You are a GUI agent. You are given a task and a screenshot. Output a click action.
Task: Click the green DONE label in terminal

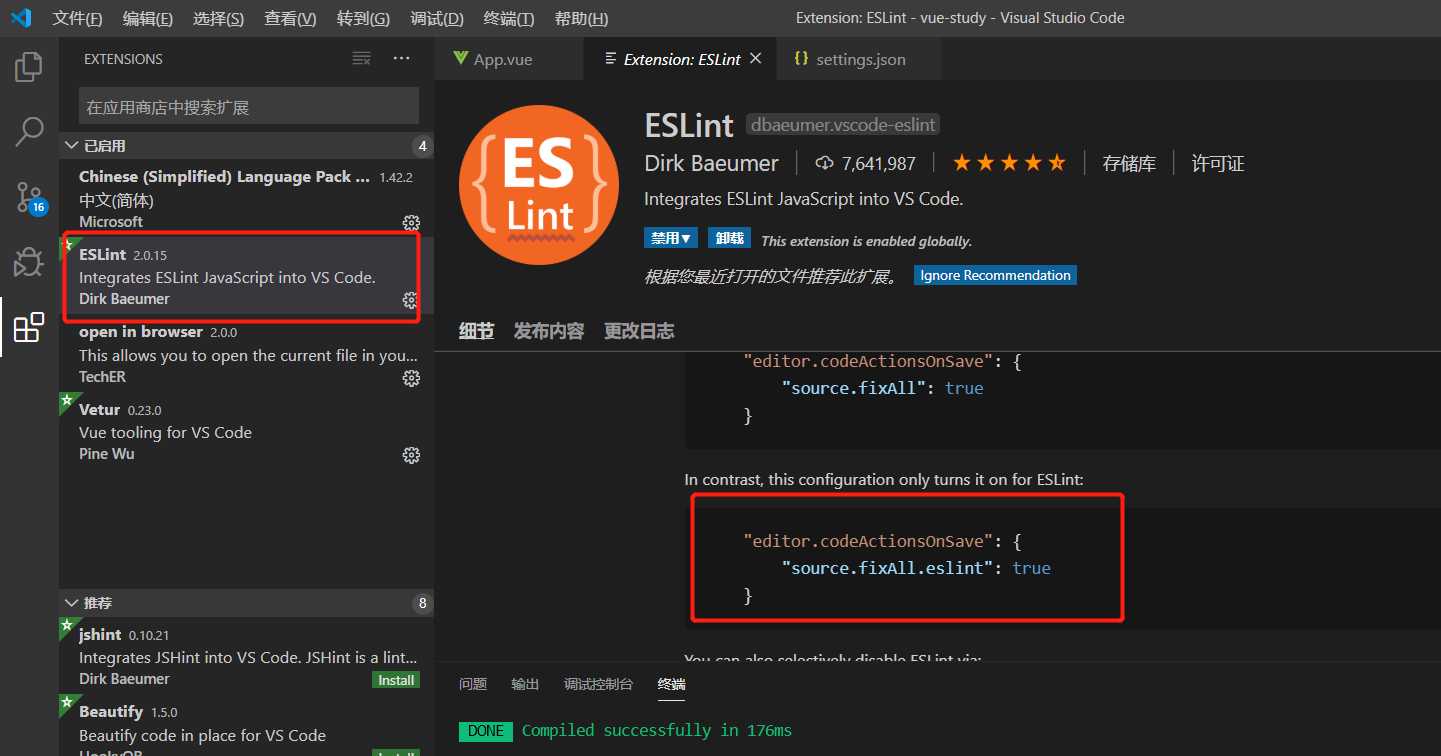pyautogui.click(x=486, y=731)
